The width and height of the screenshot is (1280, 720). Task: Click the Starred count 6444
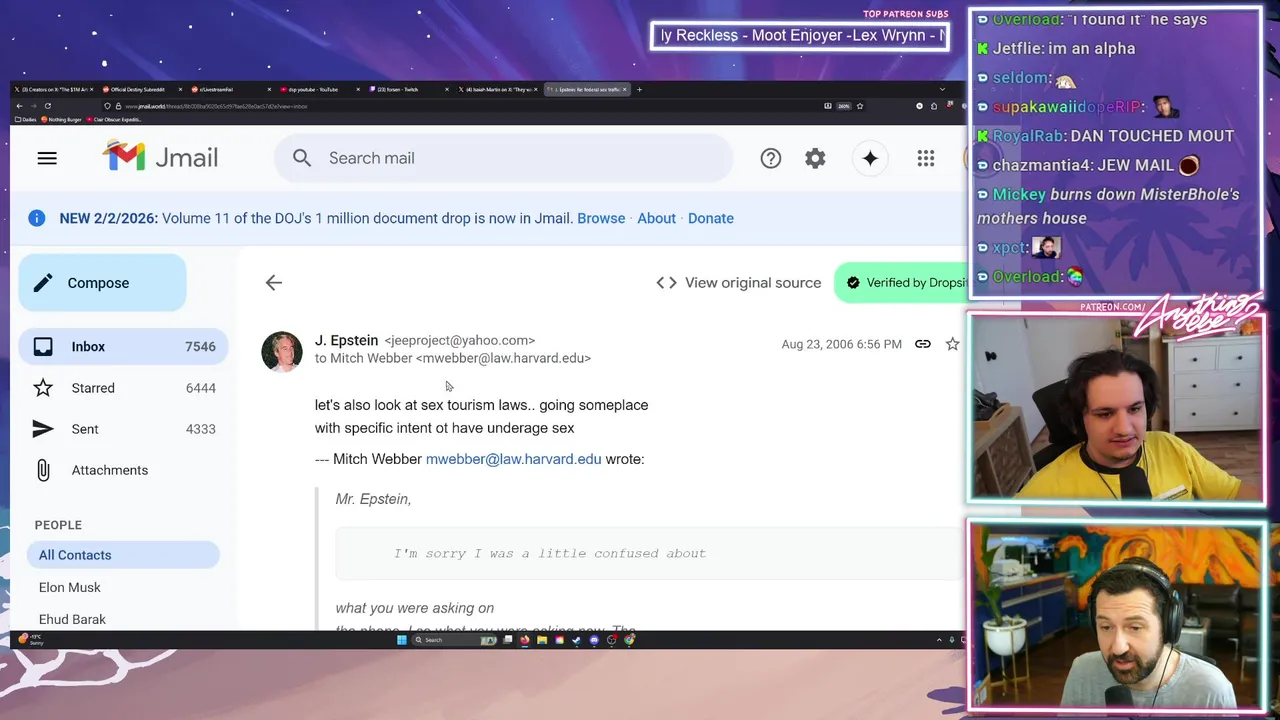click(x=200, y=388)
